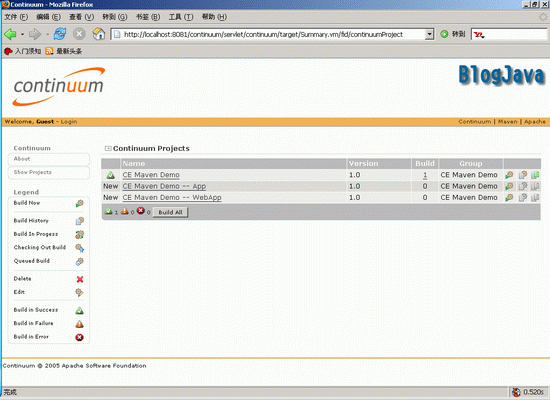Click the About sidebar link

pos(22,159)
